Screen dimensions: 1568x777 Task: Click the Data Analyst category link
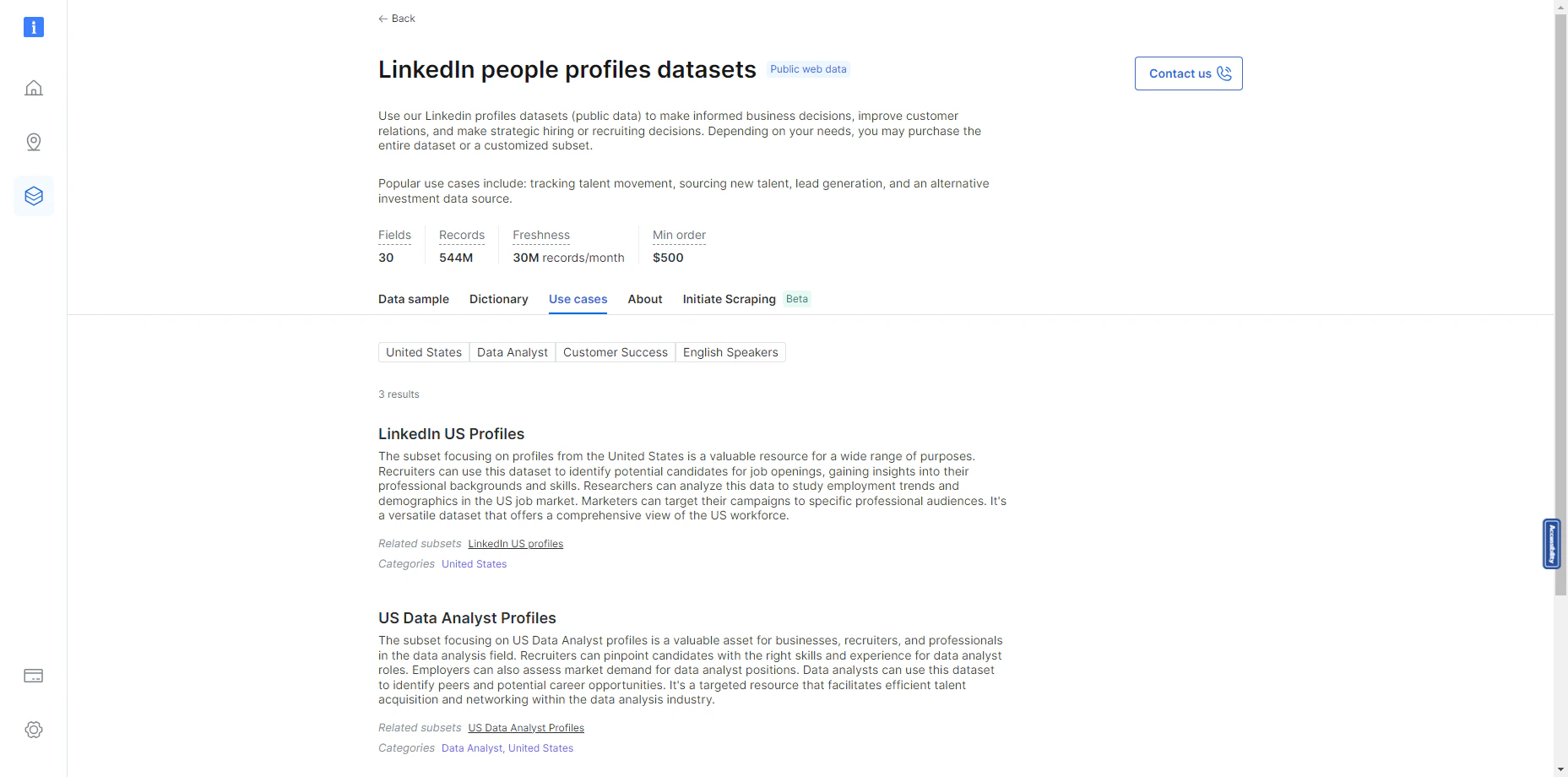click(x=471, y=748)
